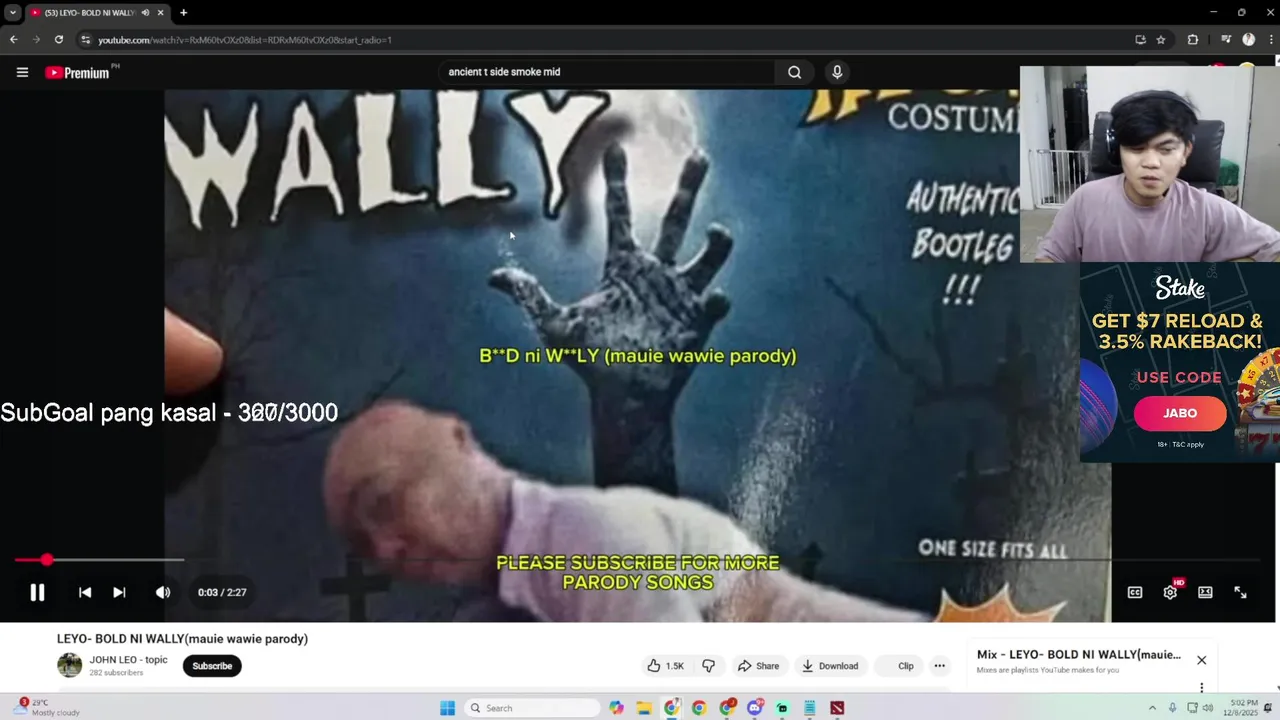Pause the playing video

point(37,592)
